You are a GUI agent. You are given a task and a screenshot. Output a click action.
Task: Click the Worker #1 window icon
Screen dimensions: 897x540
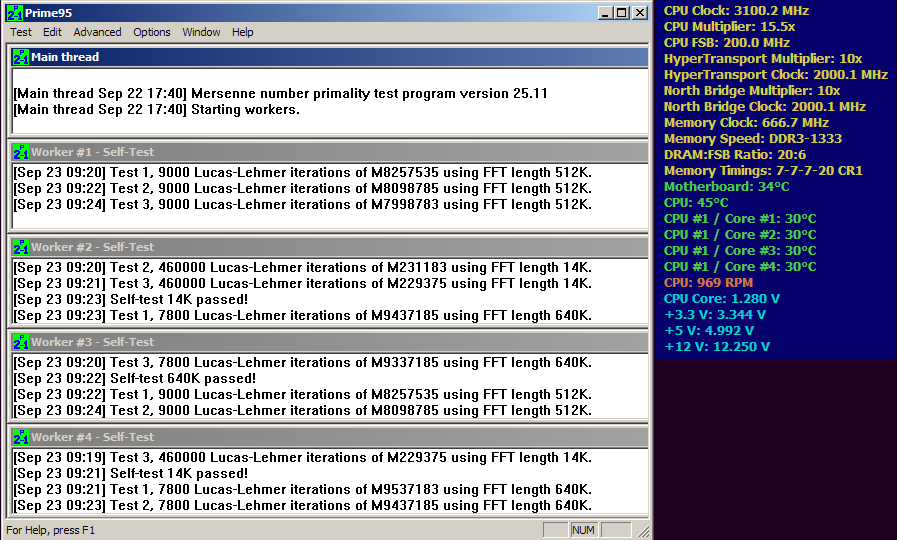[21, 152]
